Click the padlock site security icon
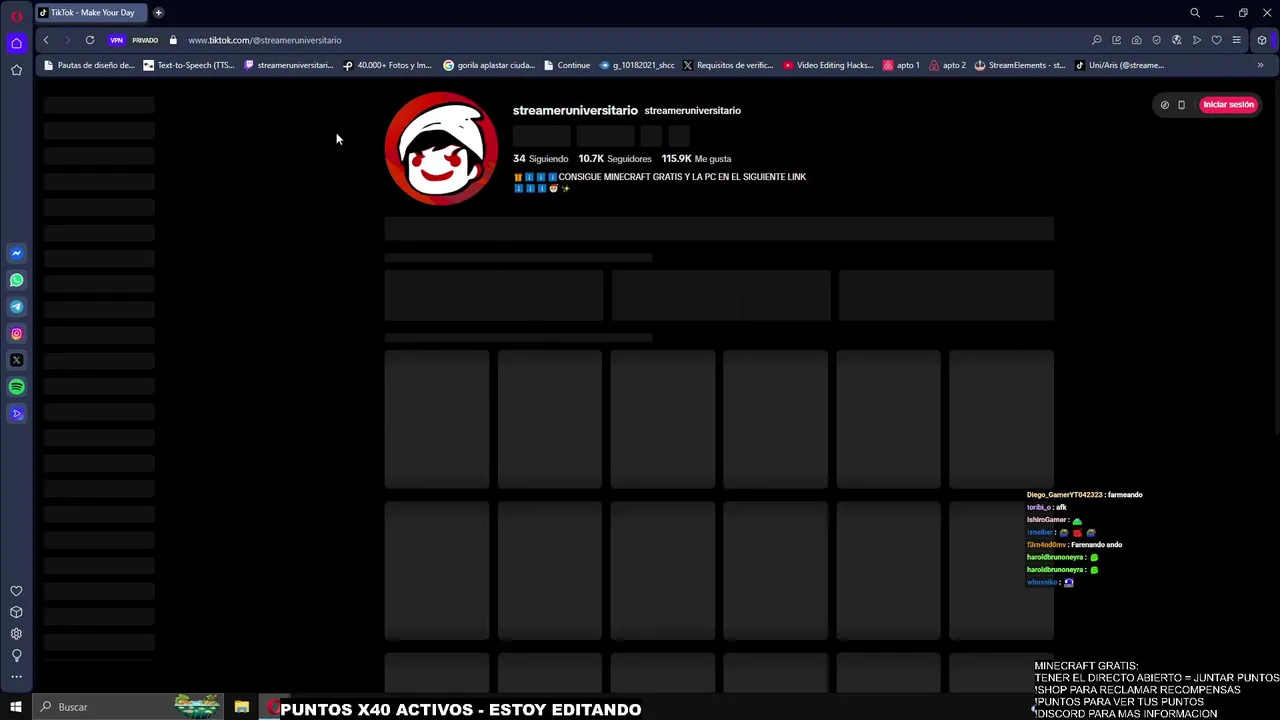The height and width of the screenshot is (720, 1280). point(173,40)
